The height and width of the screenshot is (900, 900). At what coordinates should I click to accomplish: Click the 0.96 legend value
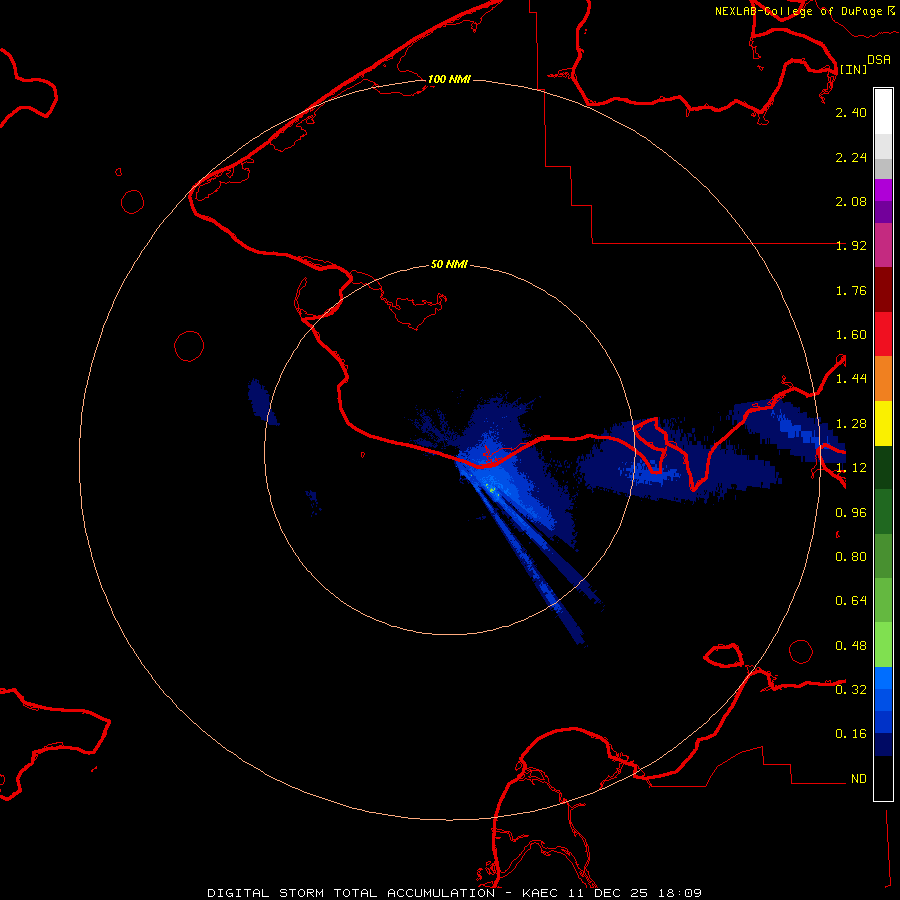851,513
